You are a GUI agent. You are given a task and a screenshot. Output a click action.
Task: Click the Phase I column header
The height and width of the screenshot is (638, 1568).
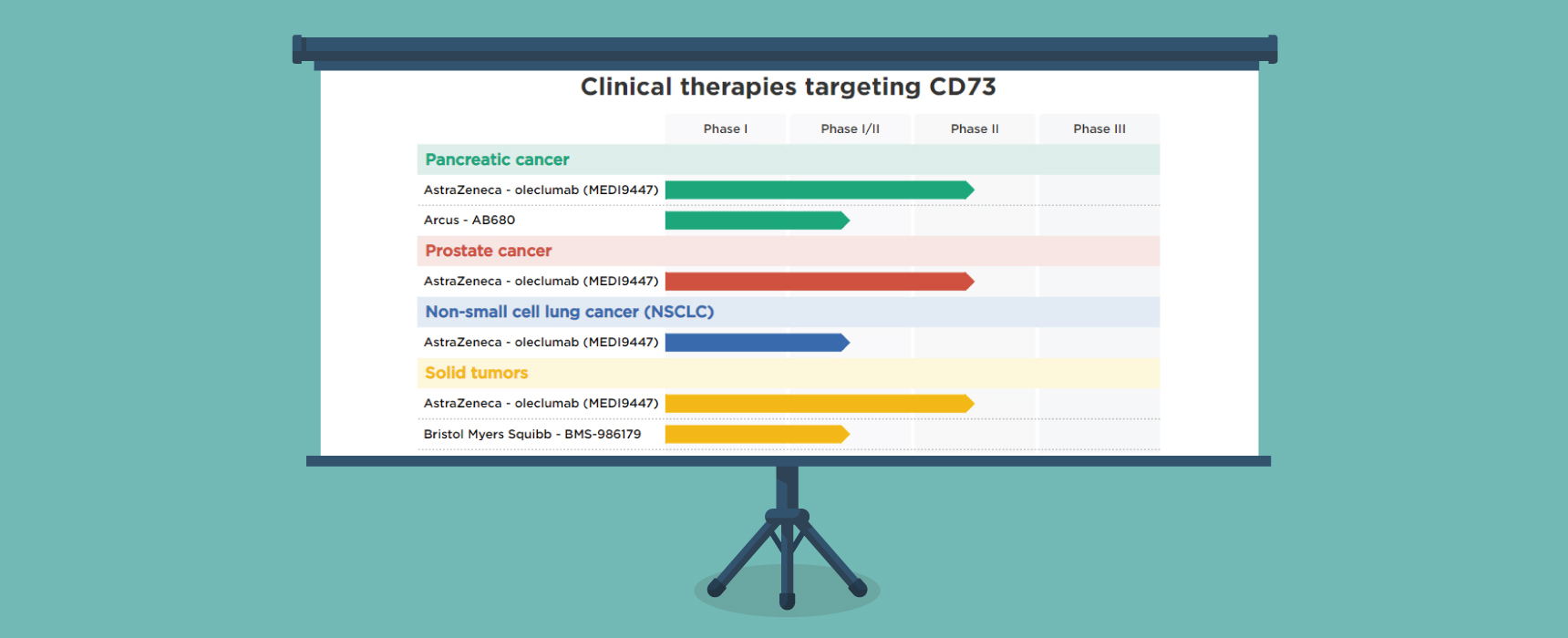point(726,129)
